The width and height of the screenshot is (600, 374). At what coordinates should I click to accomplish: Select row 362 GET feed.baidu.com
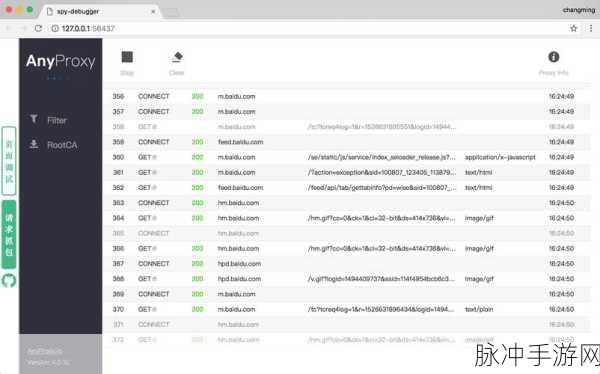point(346,188)
